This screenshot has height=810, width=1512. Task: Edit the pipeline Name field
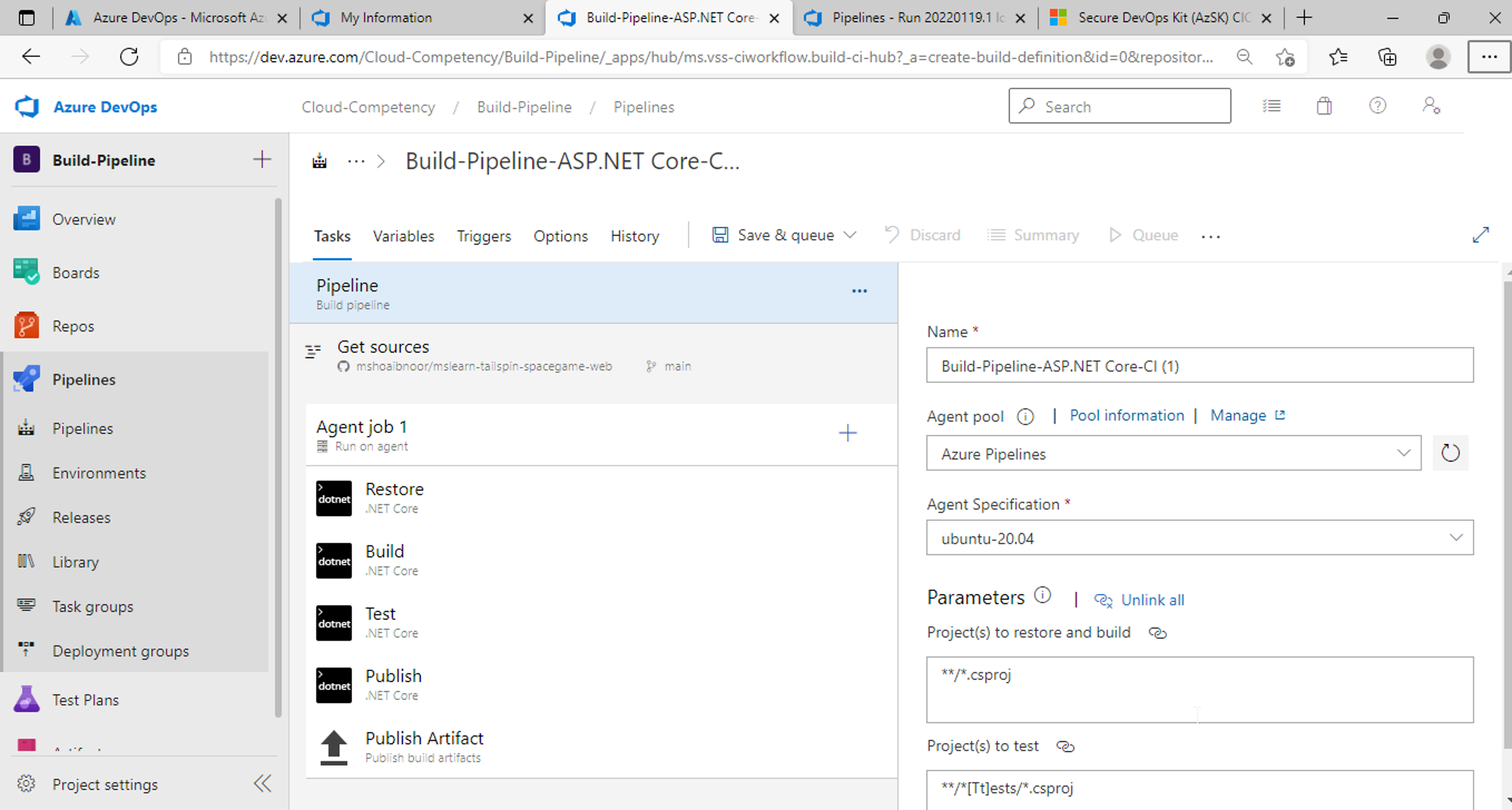point(1200,365)
